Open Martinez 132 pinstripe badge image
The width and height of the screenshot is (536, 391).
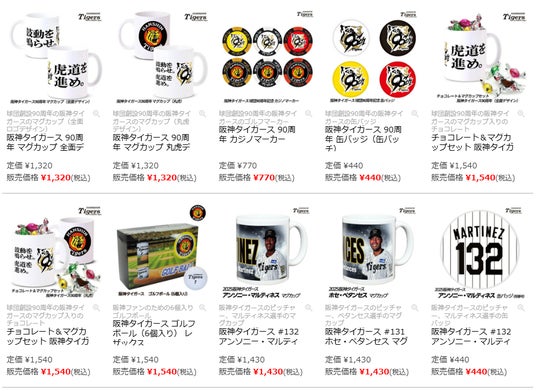[x=480, y=252]
